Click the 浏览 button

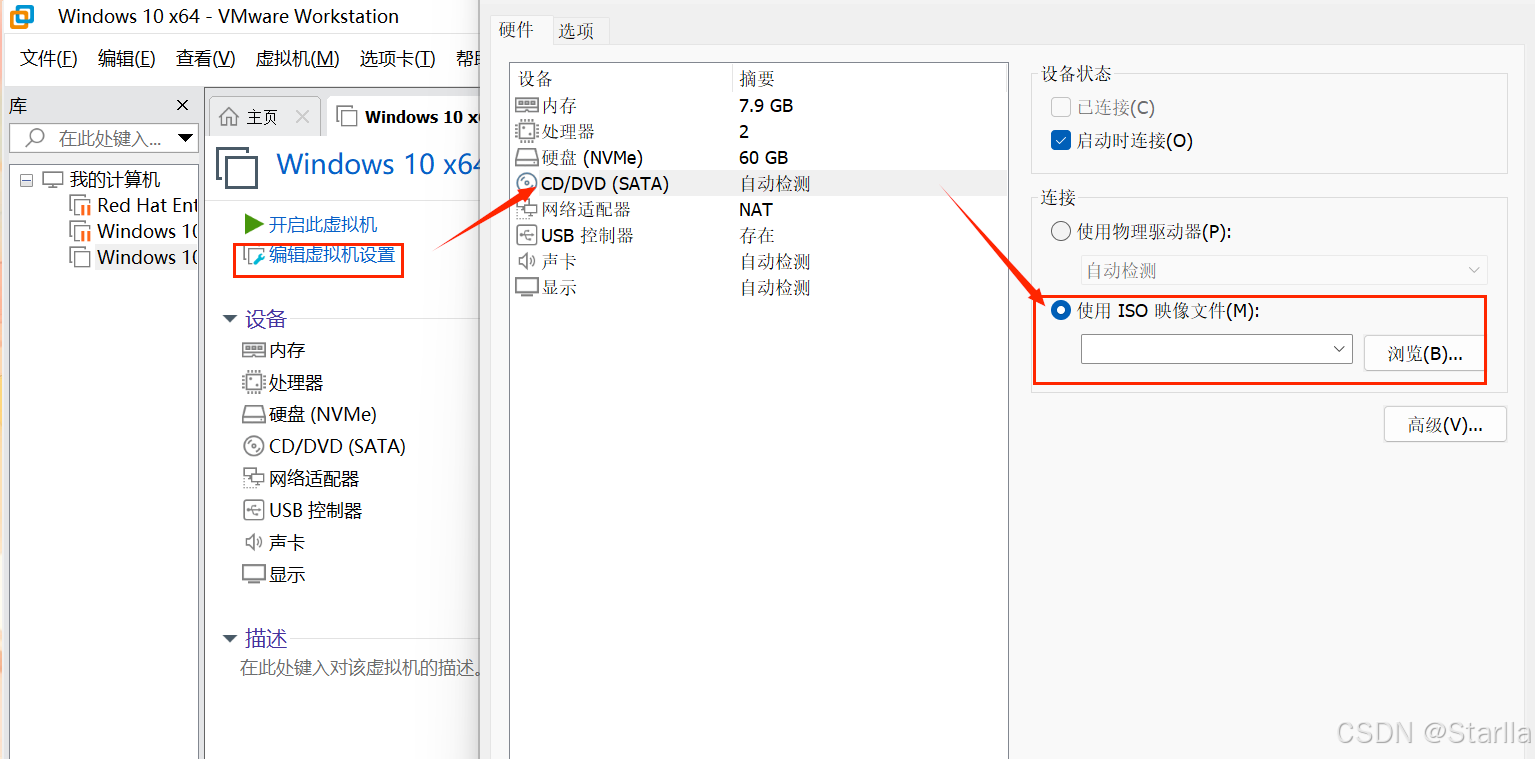pyautogui.click(x=1423, y=353)
